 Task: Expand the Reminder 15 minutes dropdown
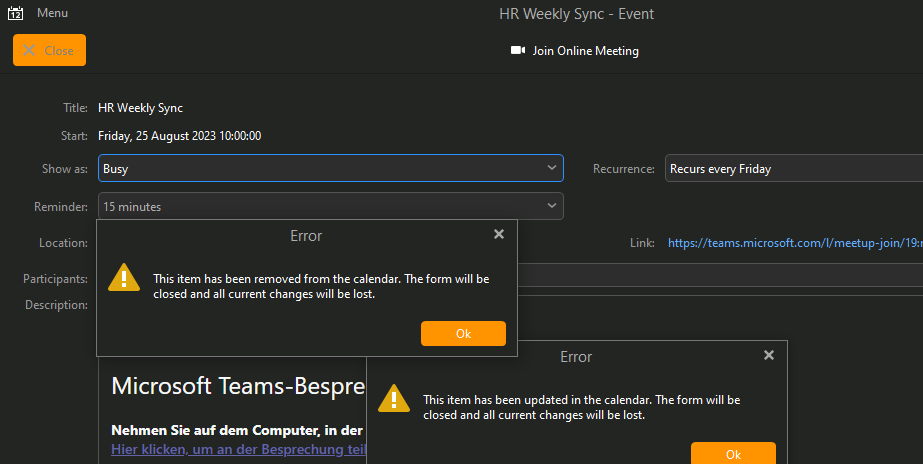pyautogui.click(x=331, y=207)
